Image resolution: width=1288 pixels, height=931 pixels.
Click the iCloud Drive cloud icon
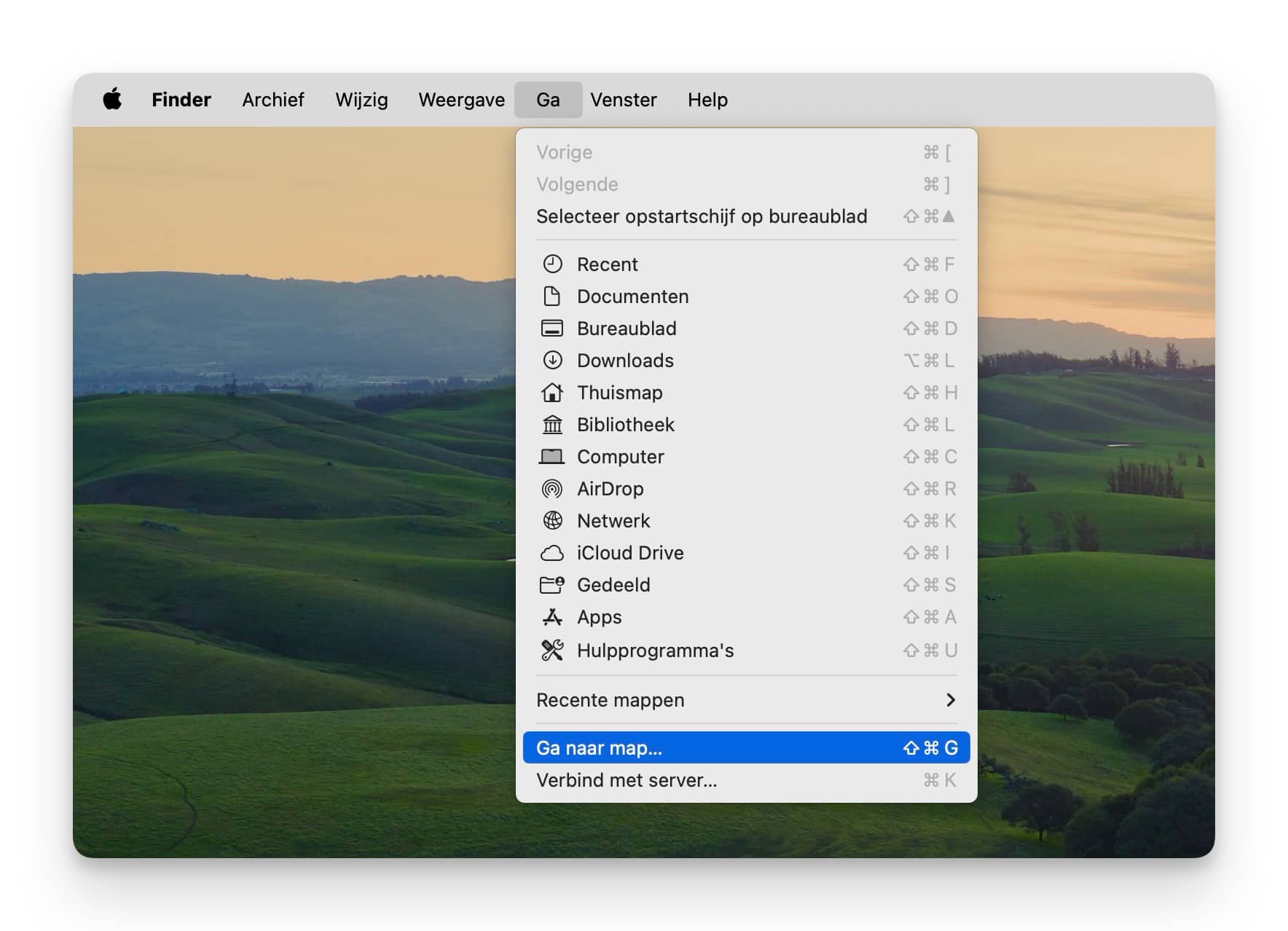(552, 553)
